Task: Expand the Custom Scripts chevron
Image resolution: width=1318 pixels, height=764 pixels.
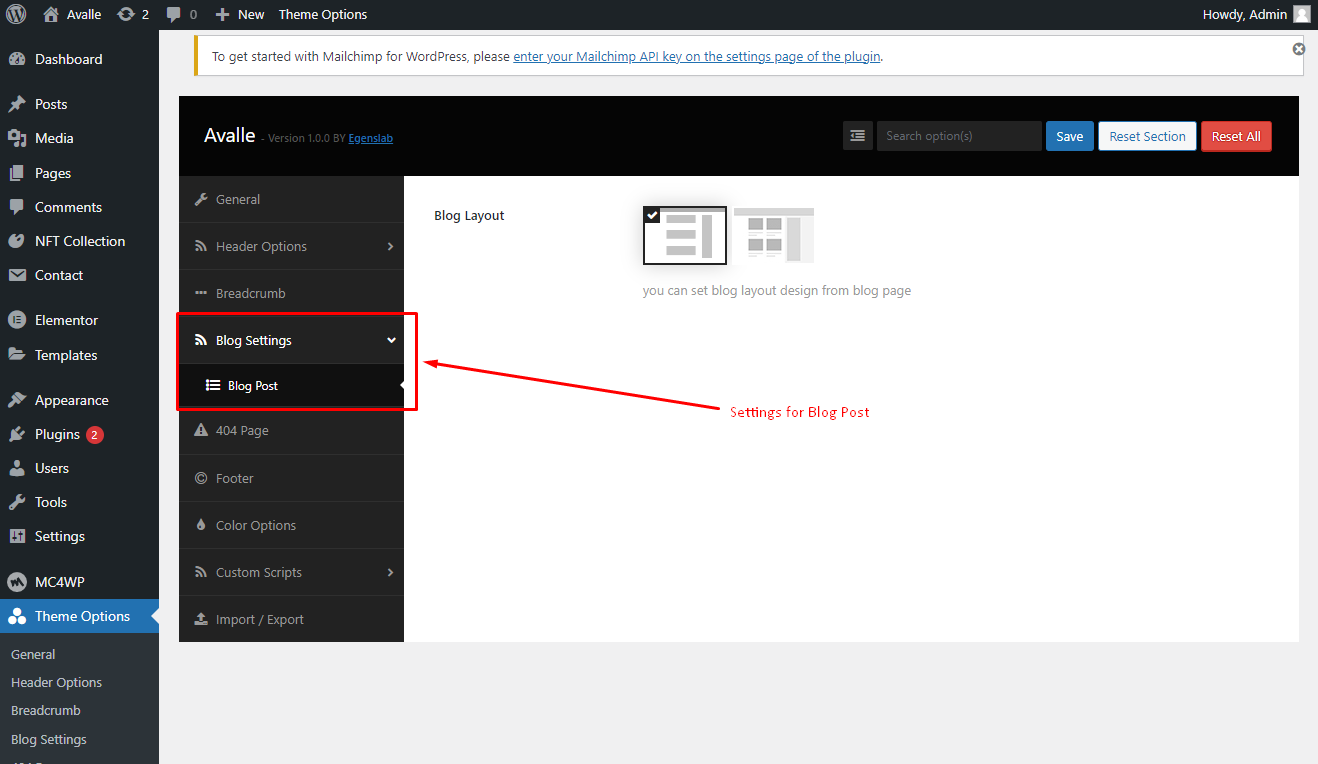Action: (x=390, y=572)
